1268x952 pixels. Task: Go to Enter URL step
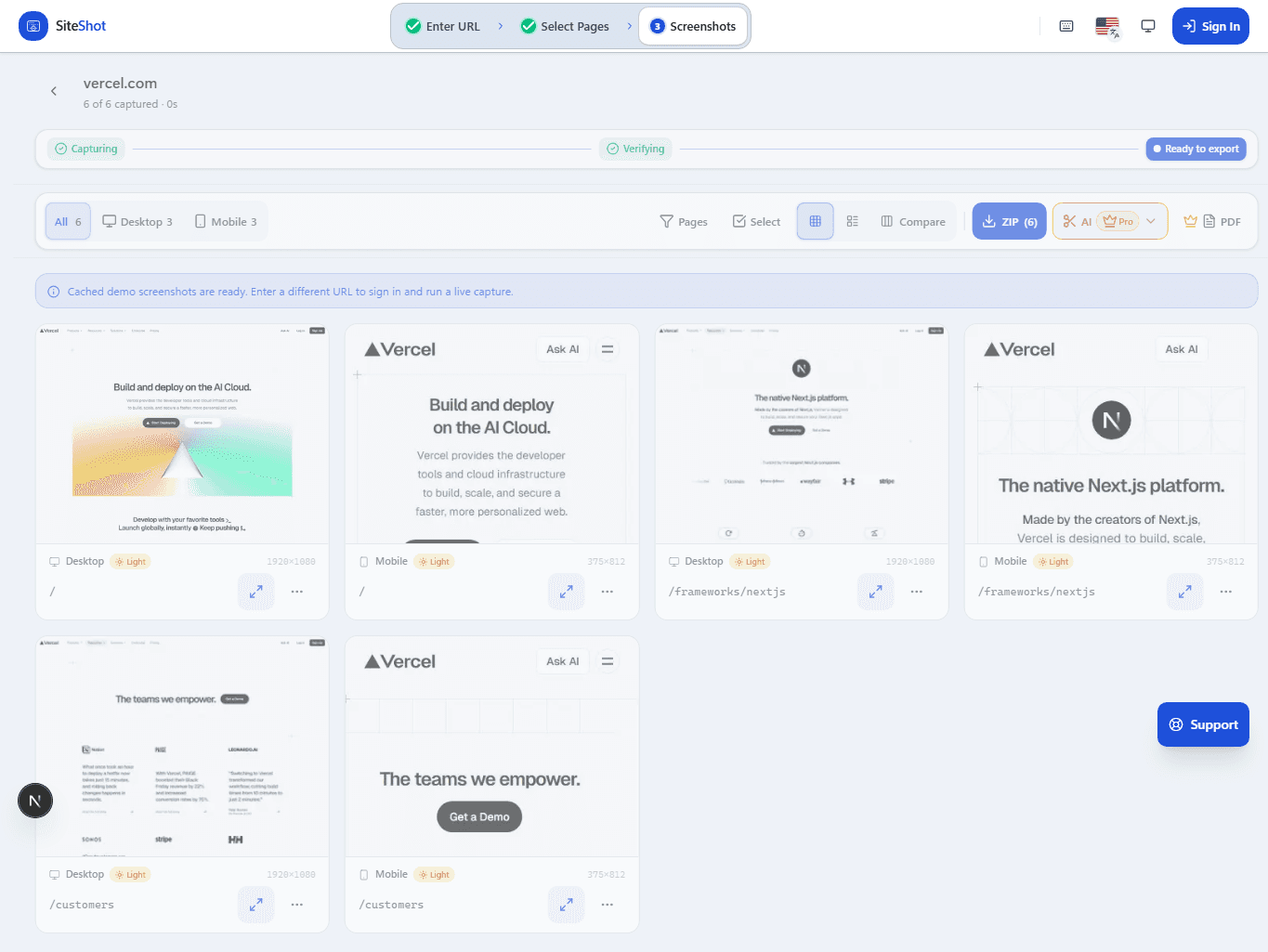coord(443,26)
